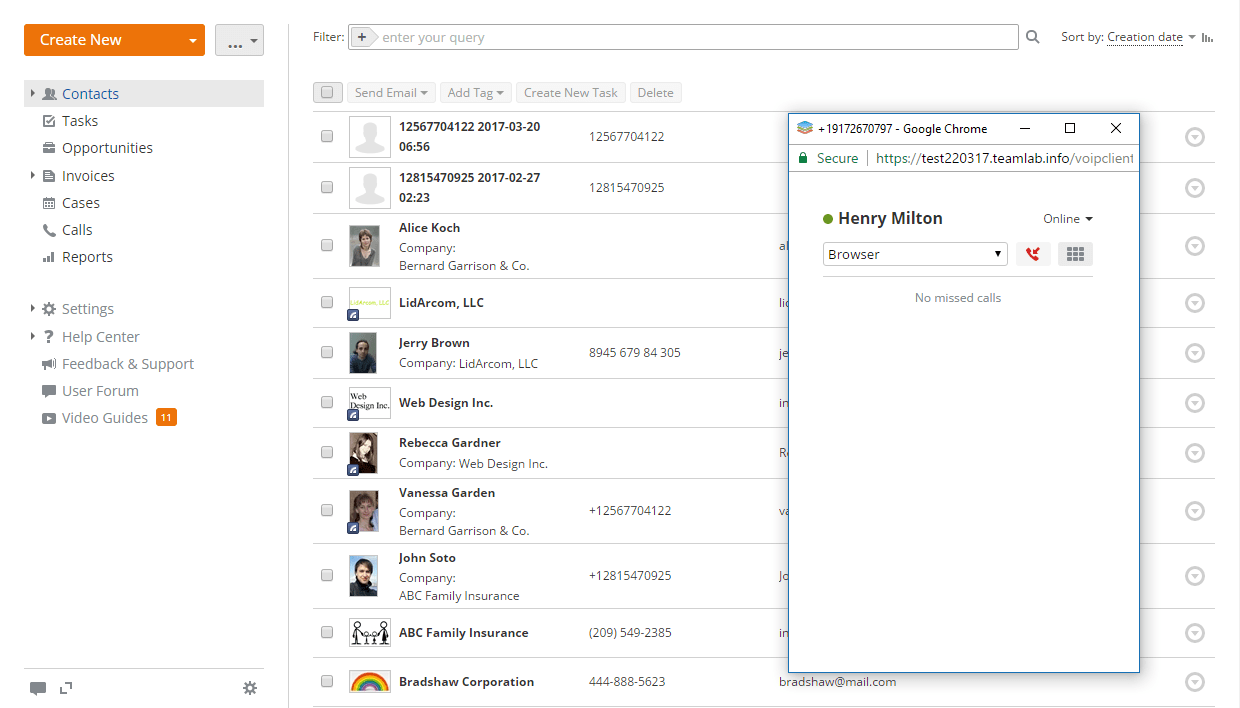
Task: Select Tasks in the left sidebar
Action: (x=70, y=120)
